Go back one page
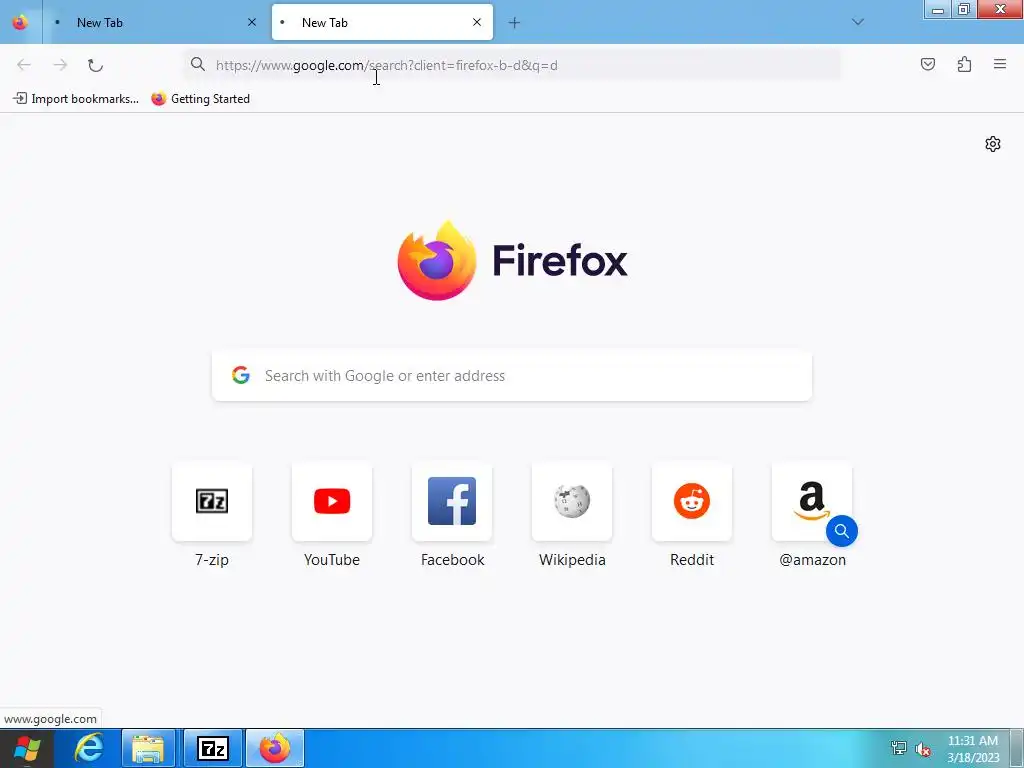Image resolution: width=1024 pixels, height=768 pixels. point(24,65)
